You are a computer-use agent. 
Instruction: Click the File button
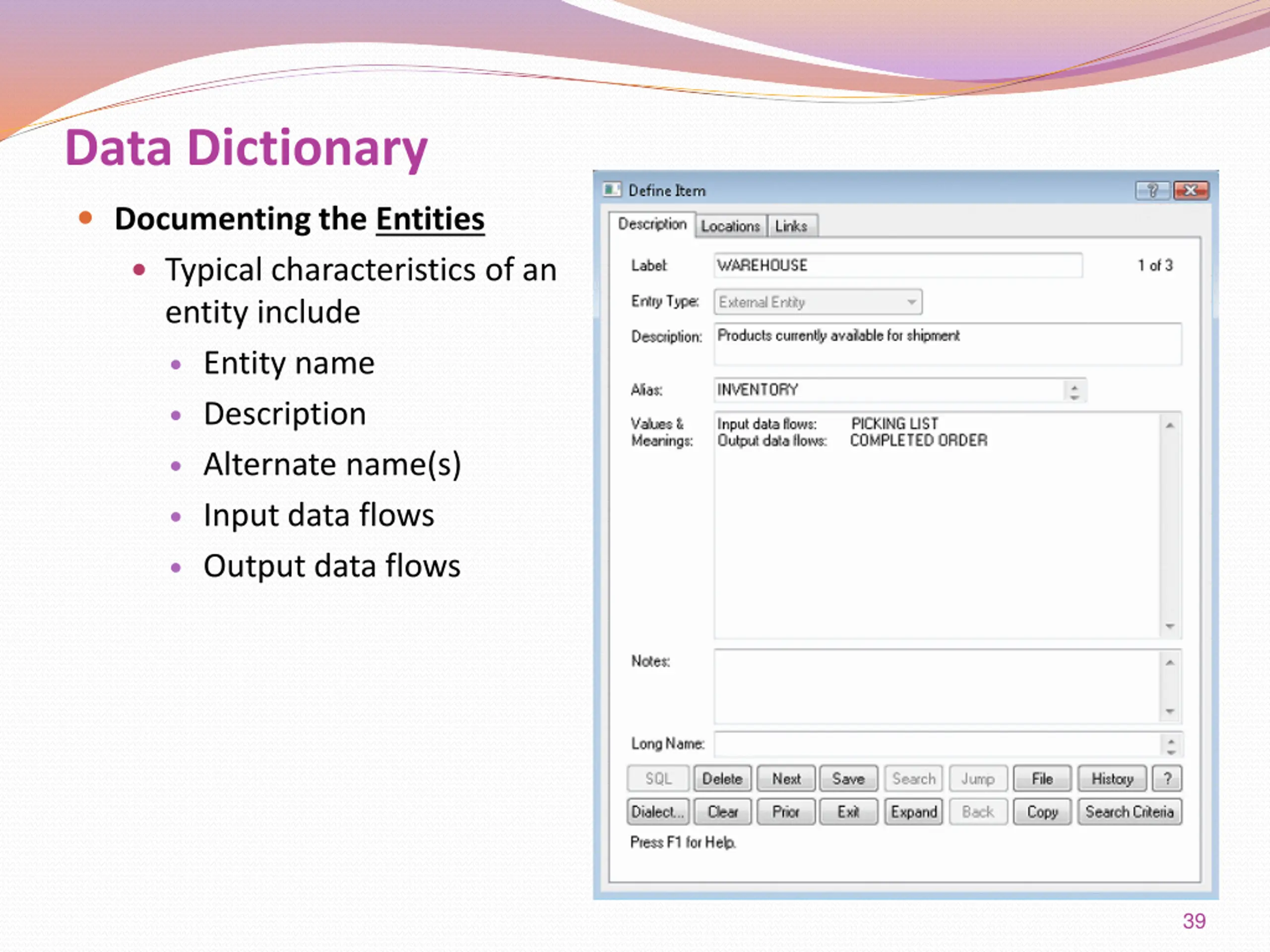click(1042, 778)
